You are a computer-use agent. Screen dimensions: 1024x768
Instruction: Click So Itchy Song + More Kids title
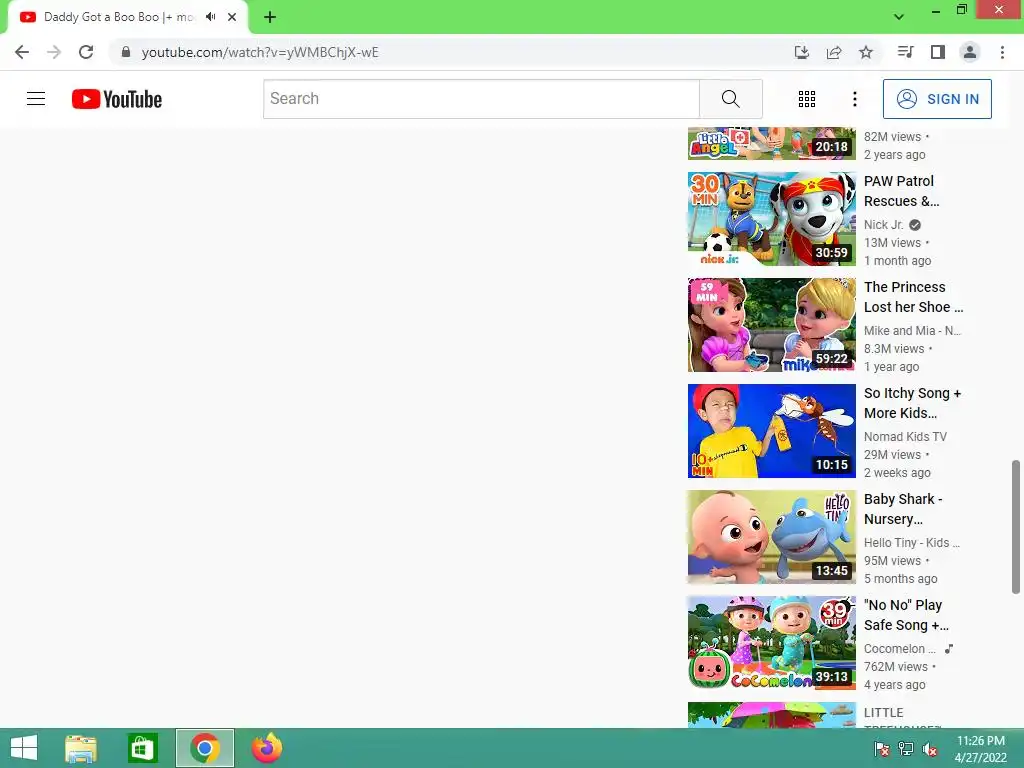coord(912,403)
